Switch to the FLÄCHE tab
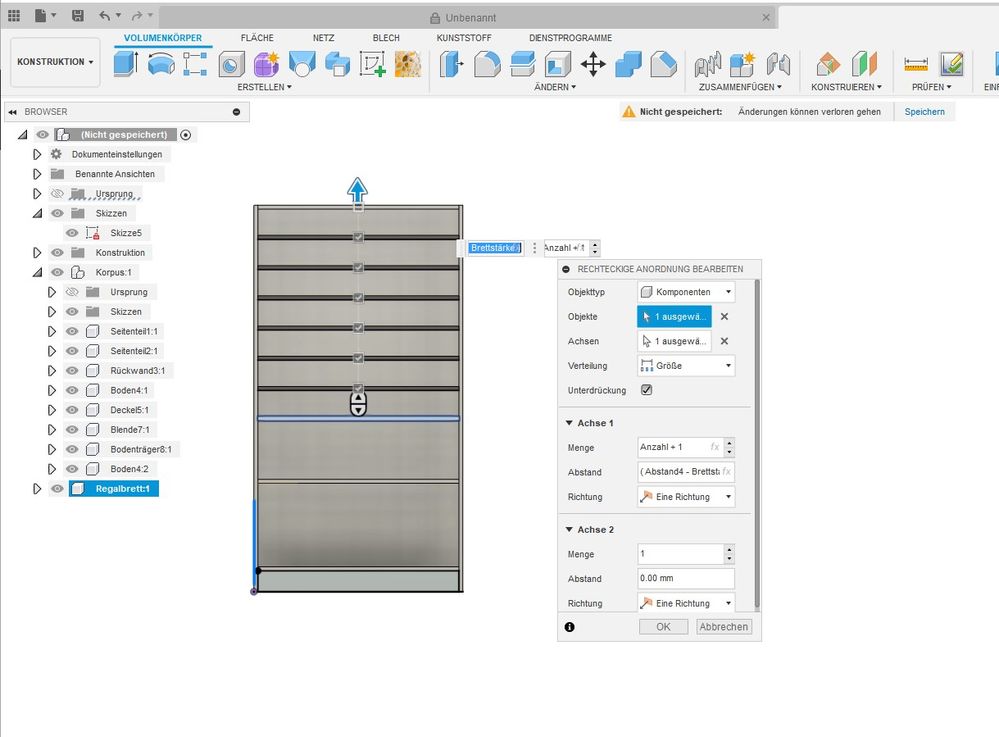Screen dimensions: 999x737 257,38
